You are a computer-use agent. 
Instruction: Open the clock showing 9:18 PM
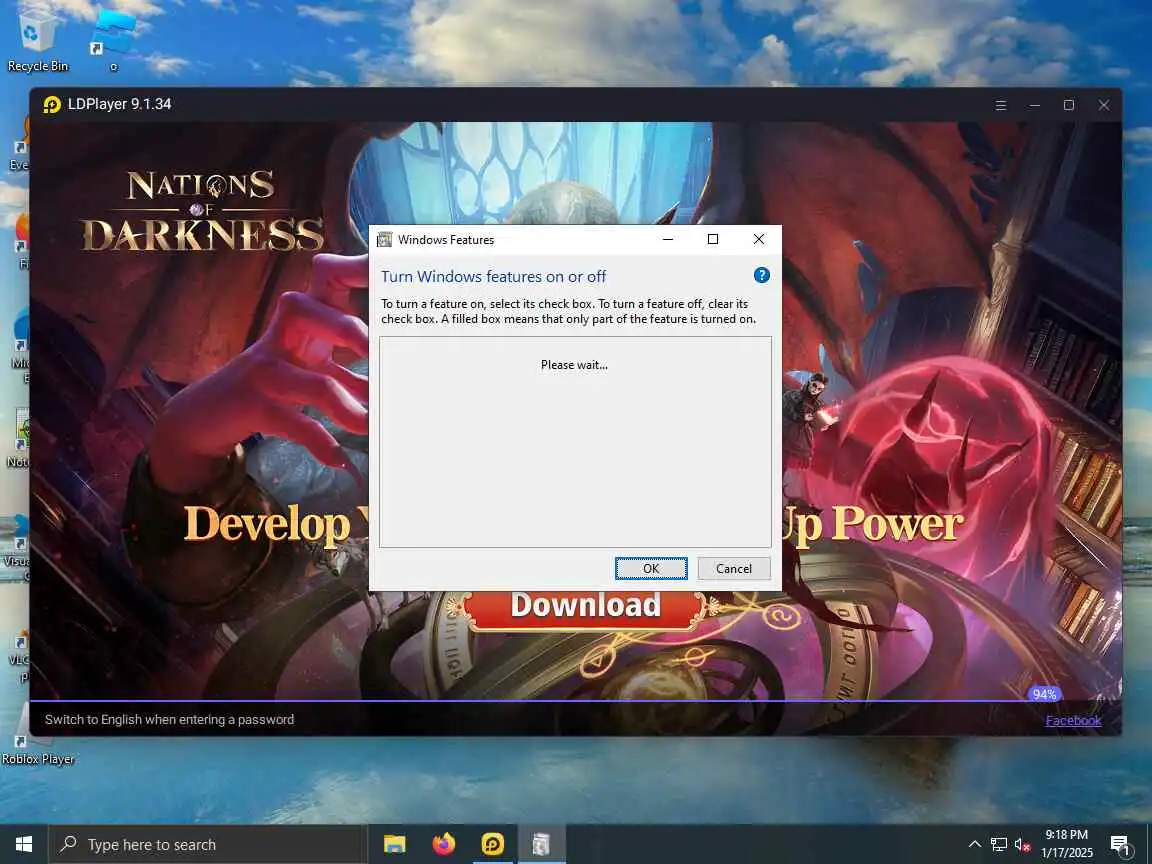[1067, 844]
